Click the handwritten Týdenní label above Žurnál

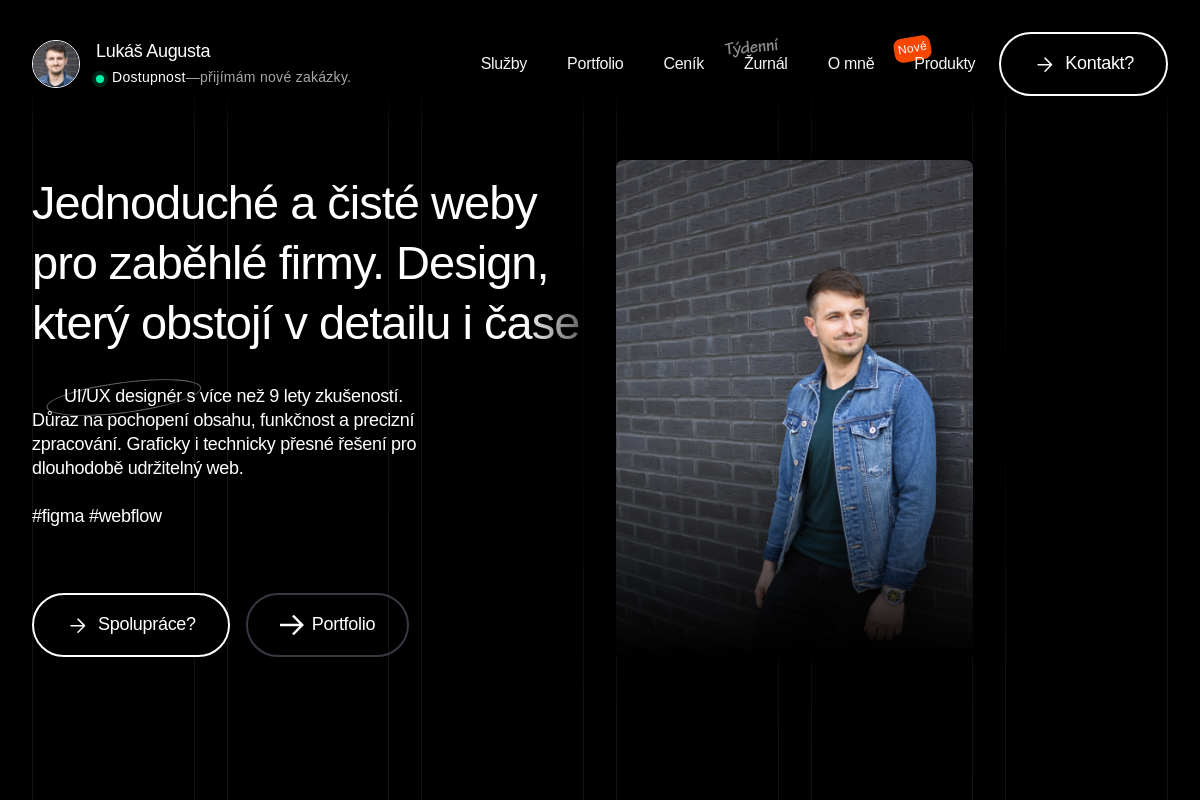click(751, 44)
